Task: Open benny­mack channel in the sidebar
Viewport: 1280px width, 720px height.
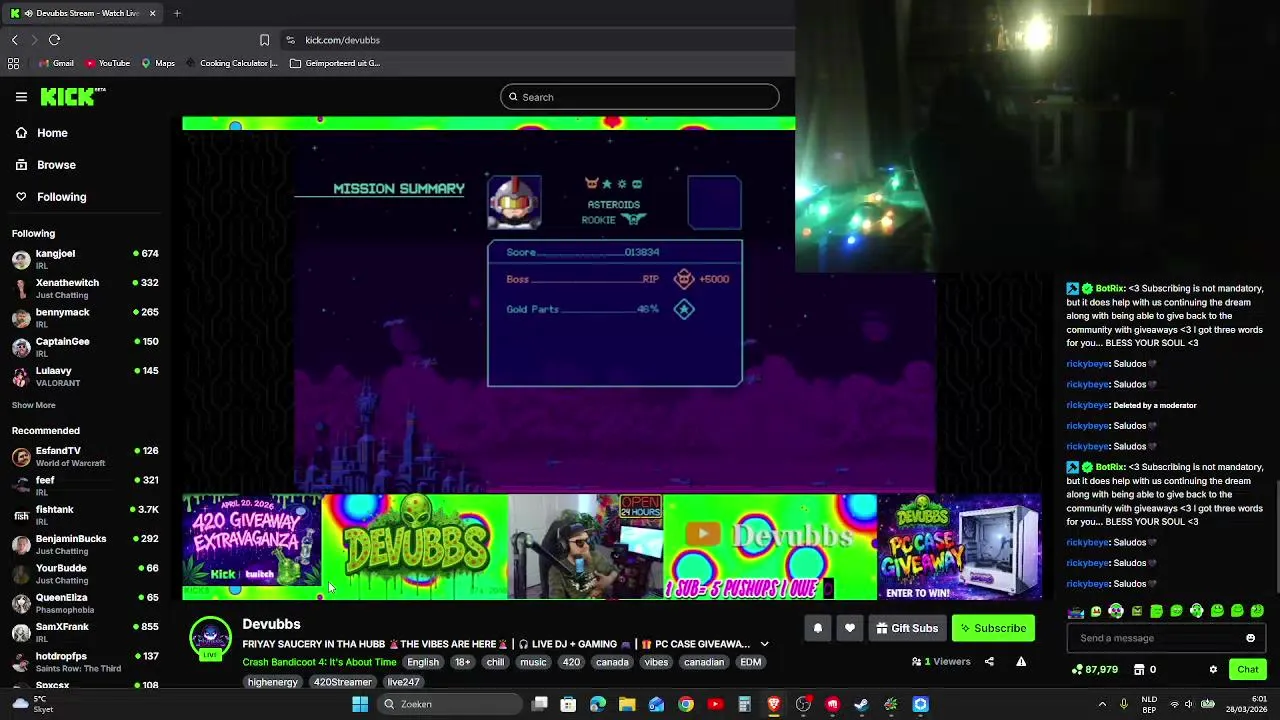Action: [85, 317]
